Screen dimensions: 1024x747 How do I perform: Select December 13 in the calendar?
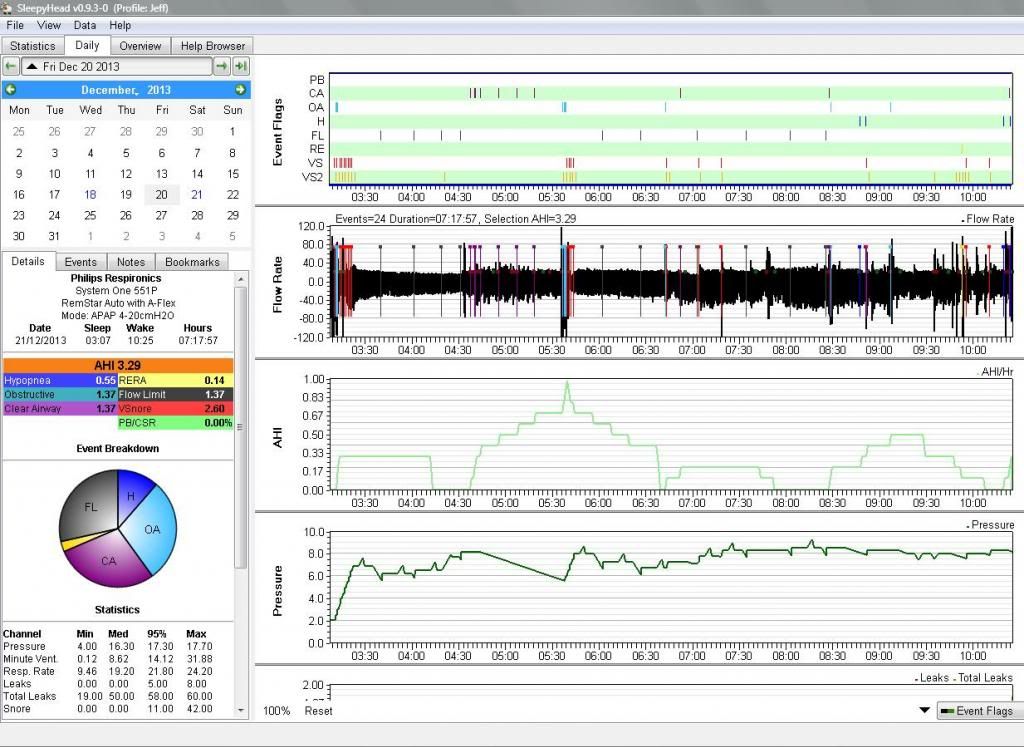(161, 174)
